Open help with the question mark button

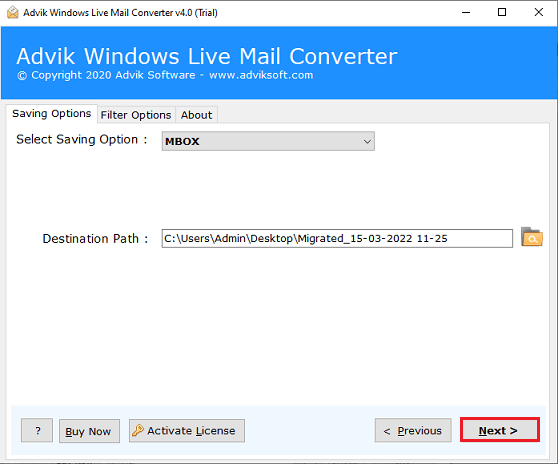37,431
